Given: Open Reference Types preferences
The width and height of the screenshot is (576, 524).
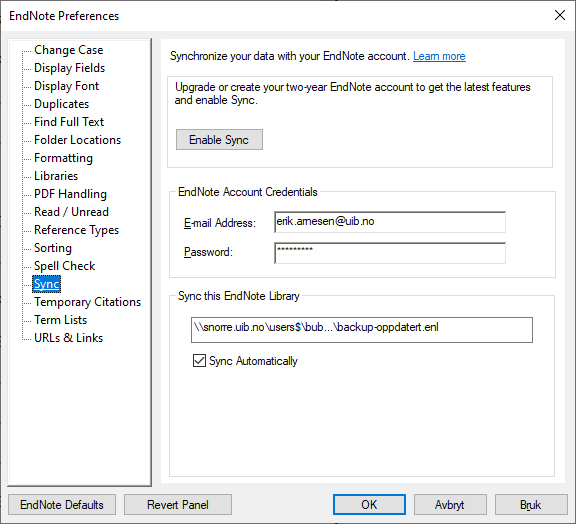Looking at the screenshot, I should [76, 230].
